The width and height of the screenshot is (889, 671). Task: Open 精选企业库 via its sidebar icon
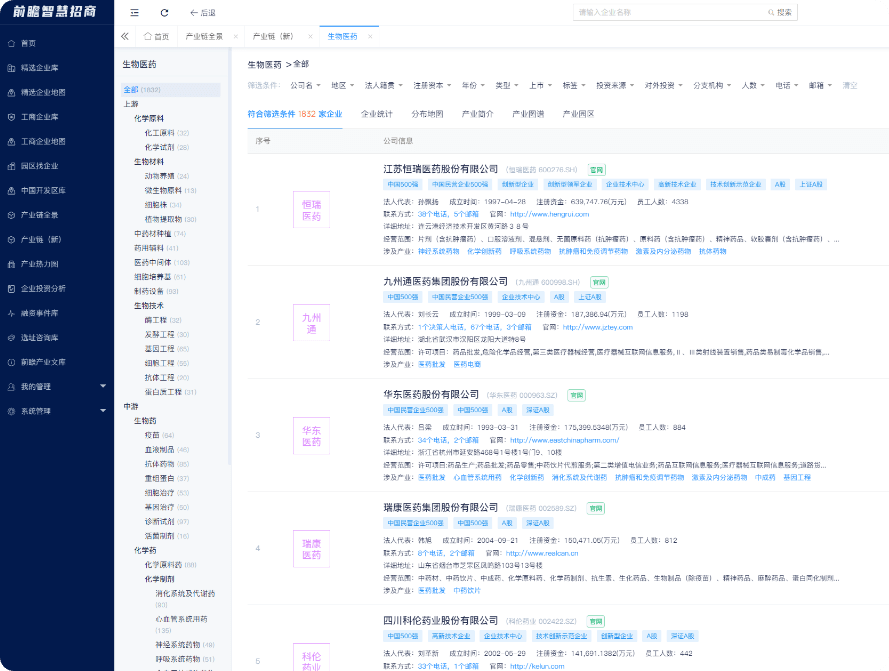[x=11, y=68]
